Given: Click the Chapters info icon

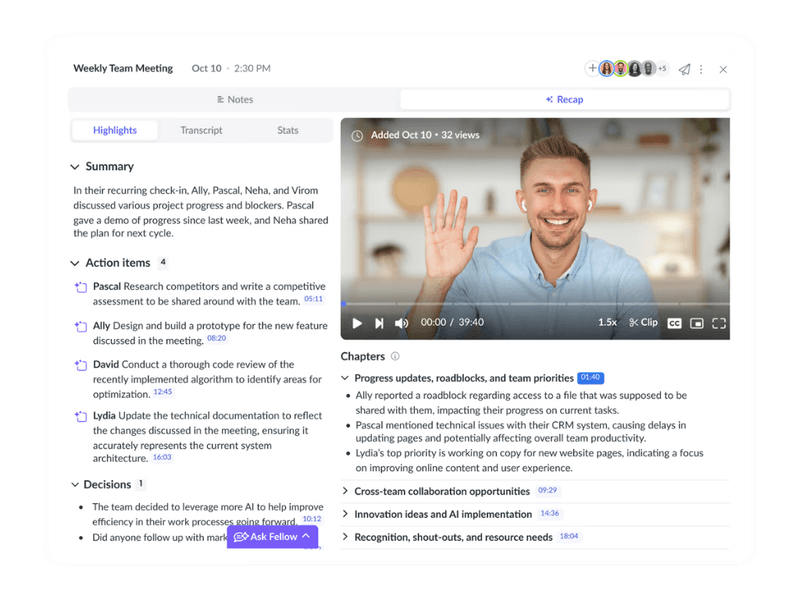Looking at the screenshot, I should 395,356.
